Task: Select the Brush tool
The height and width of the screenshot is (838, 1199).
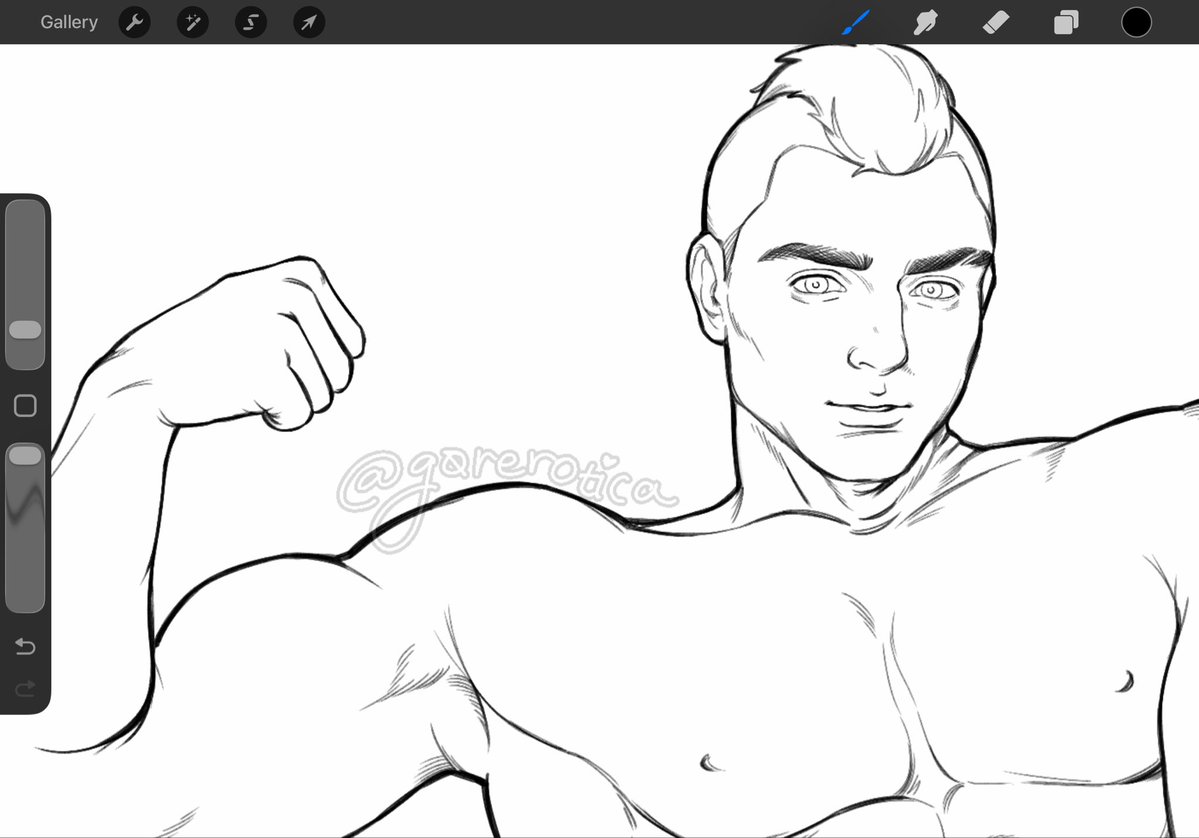Action: coord(856,22)
